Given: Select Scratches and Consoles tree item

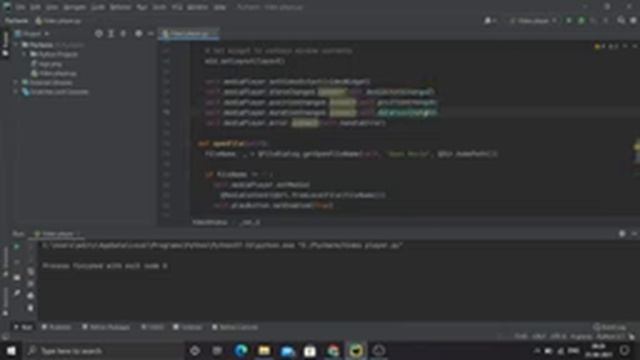Looking at the screenshot, I should [56, 92].
